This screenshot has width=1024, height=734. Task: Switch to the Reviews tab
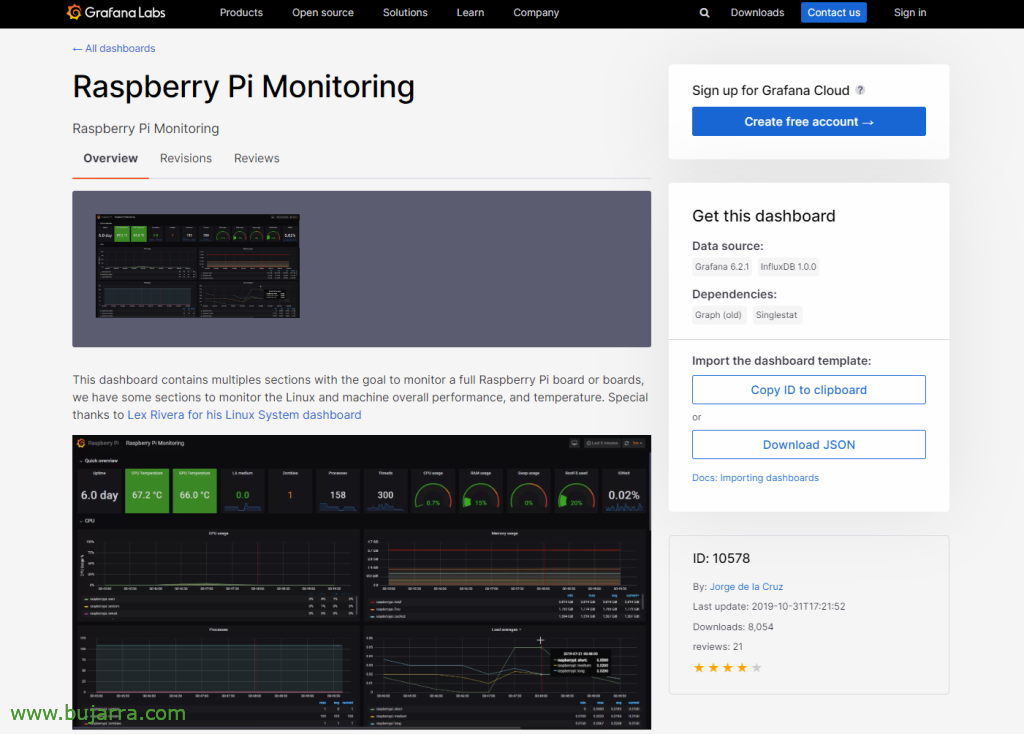(x=256, y=158)
